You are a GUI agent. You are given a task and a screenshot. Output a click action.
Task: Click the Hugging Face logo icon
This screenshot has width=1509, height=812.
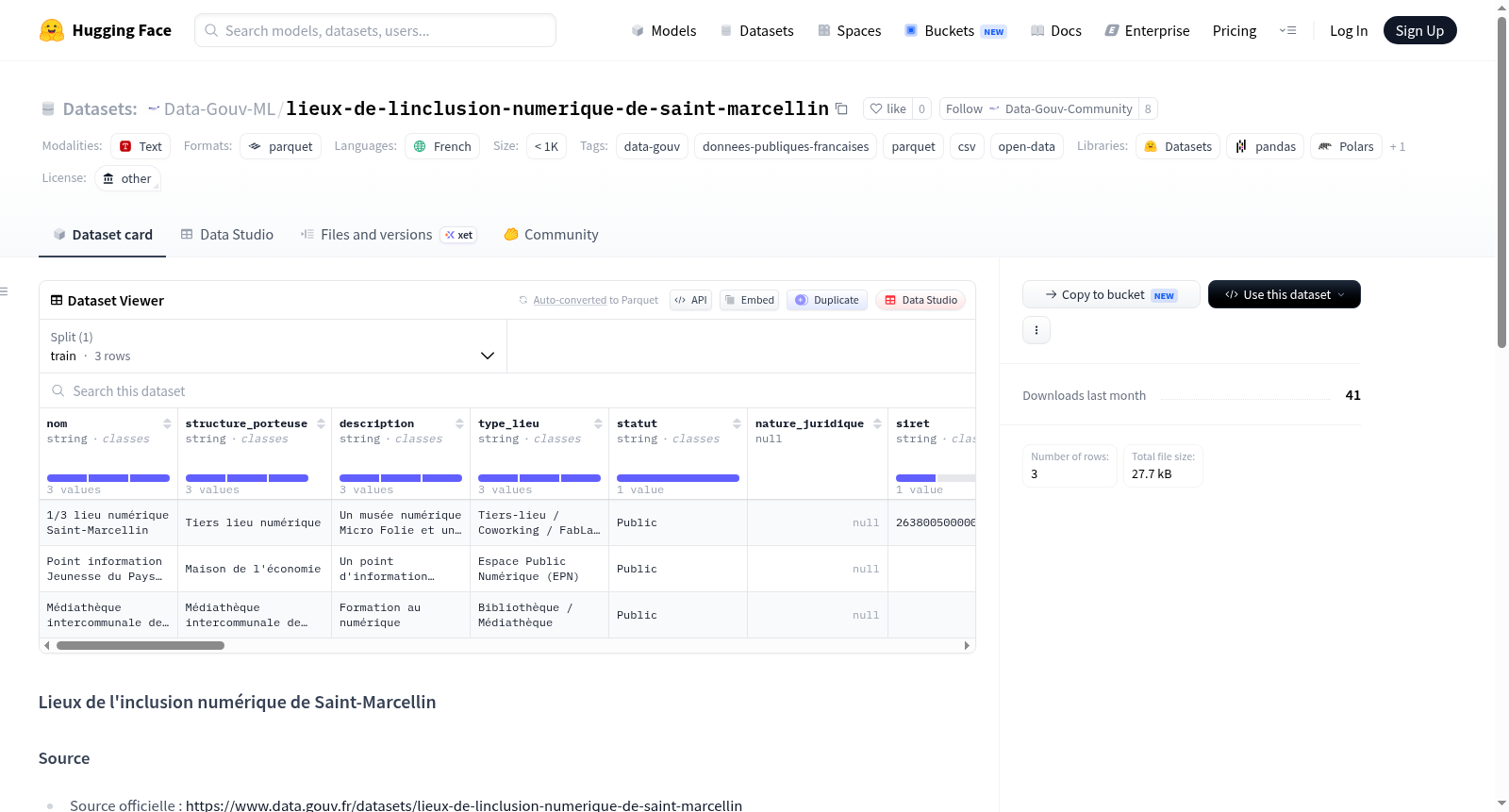52,30
